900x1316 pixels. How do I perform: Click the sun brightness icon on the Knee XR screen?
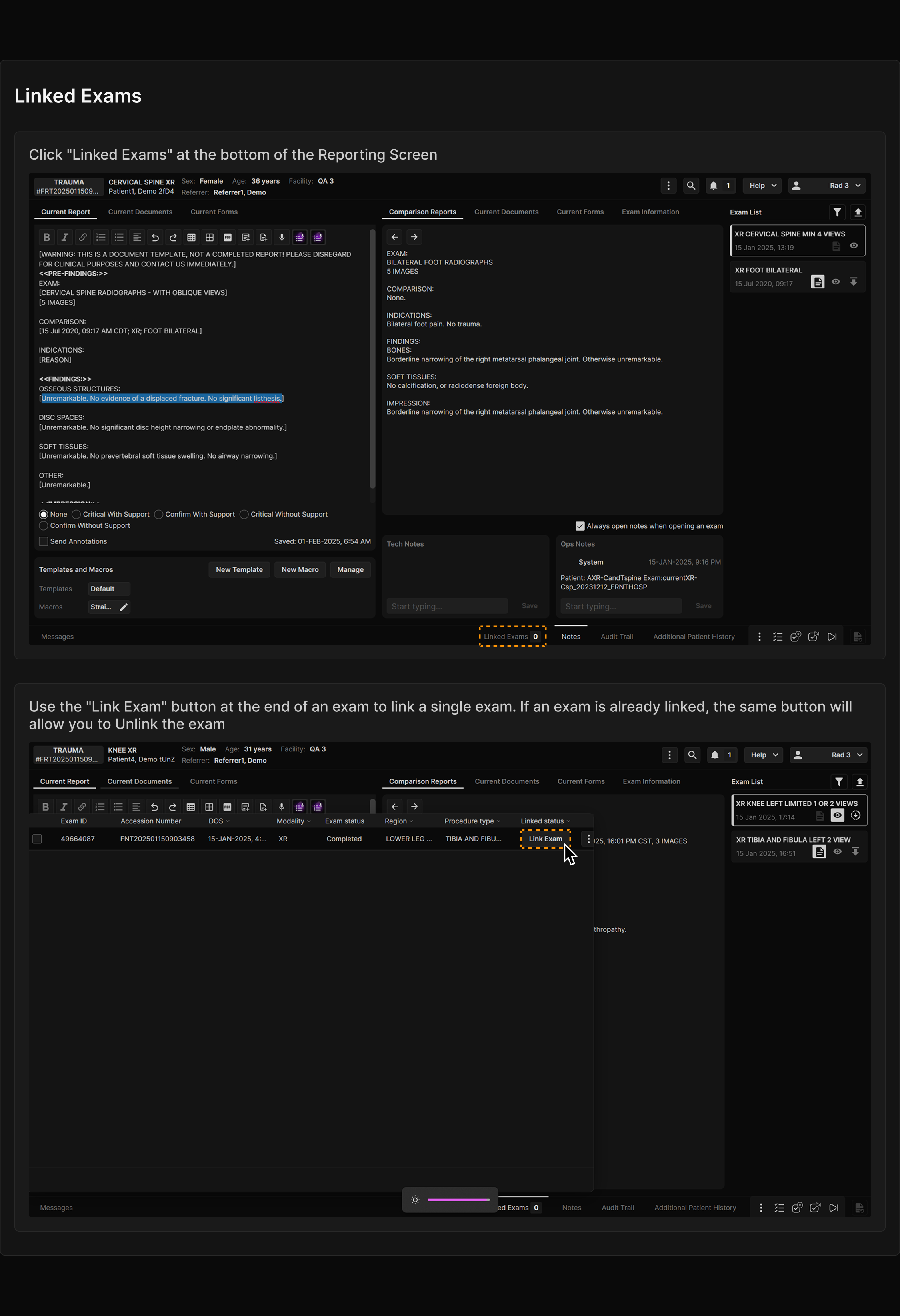tap(415, 1200)
